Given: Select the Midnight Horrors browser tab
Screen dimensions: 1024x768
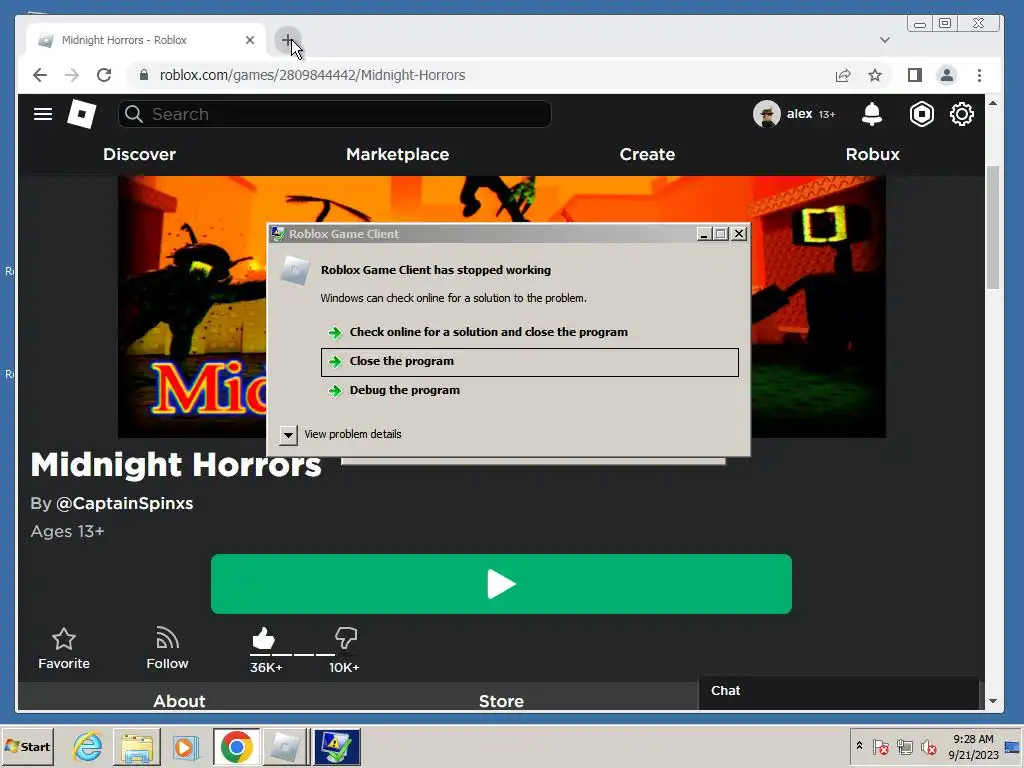Looking at the screenshot, I should point(146,40).
